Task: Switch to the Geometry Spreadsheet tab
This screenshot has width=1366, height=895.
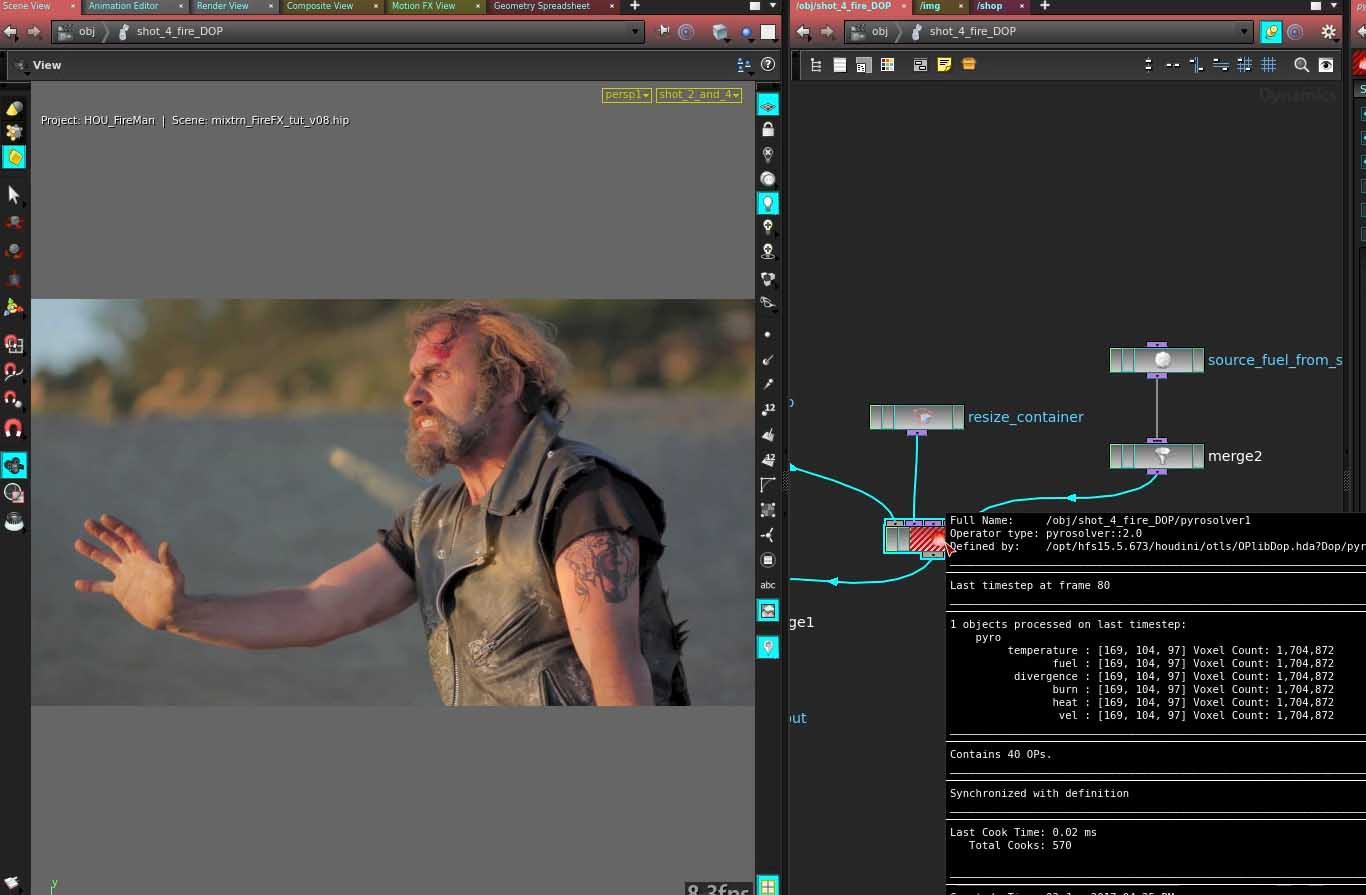Action: pyautogui.click(x=541, y=6)
